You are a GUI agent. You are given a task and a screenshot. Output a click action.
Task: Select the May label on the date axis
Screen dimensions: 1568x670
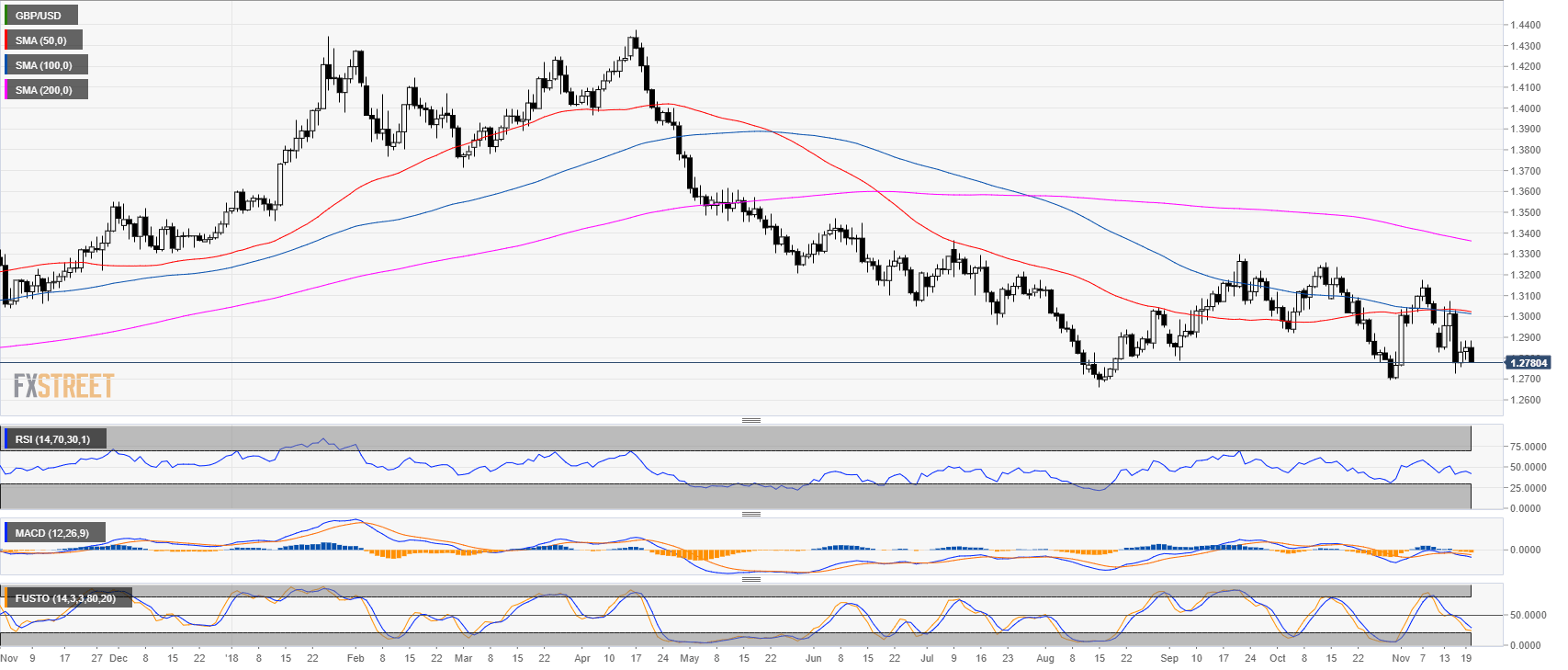click(x=689, y=658)
